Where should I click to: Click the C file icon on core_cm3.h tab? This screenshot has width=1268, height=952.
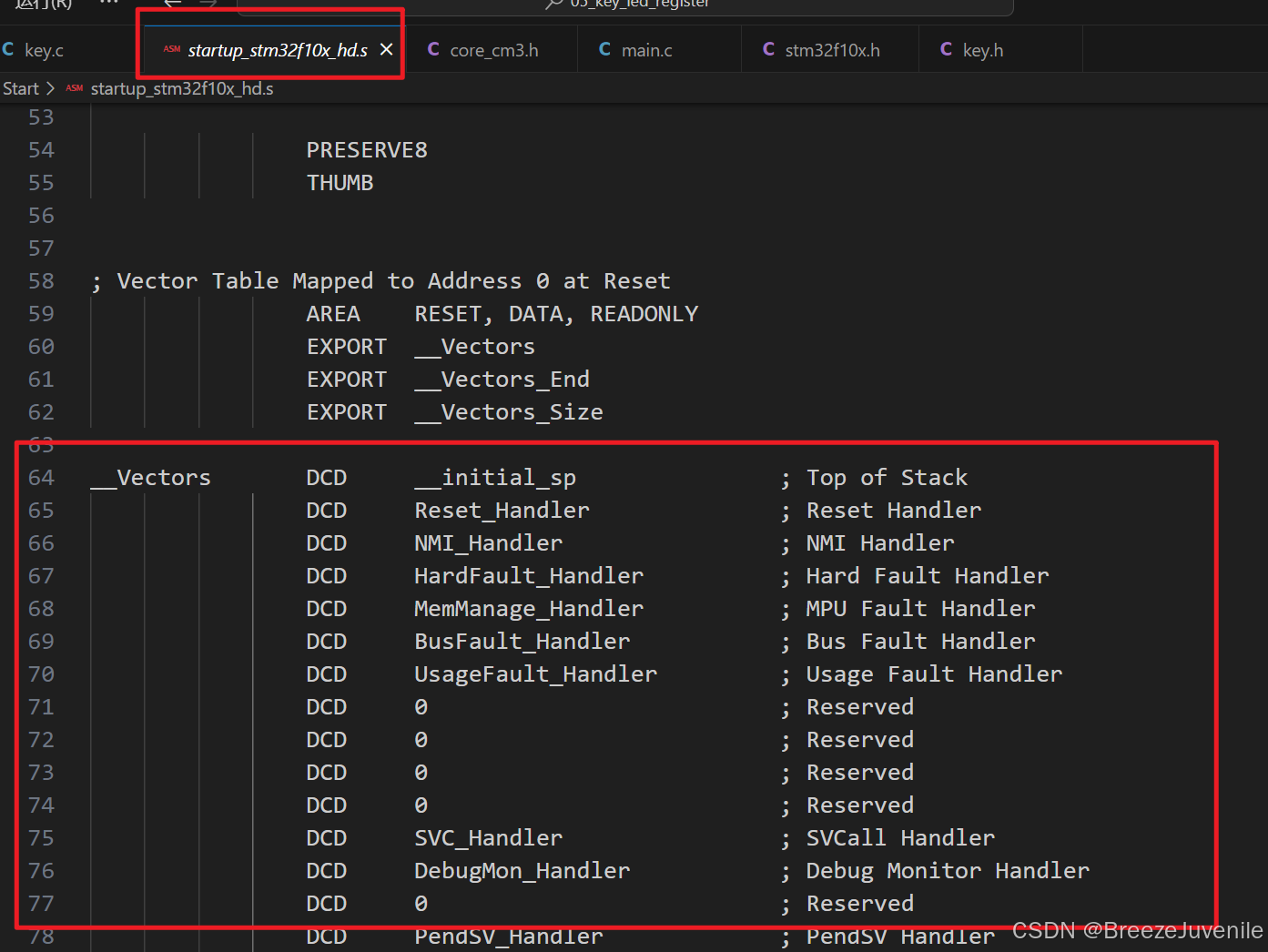coord(433,49)
